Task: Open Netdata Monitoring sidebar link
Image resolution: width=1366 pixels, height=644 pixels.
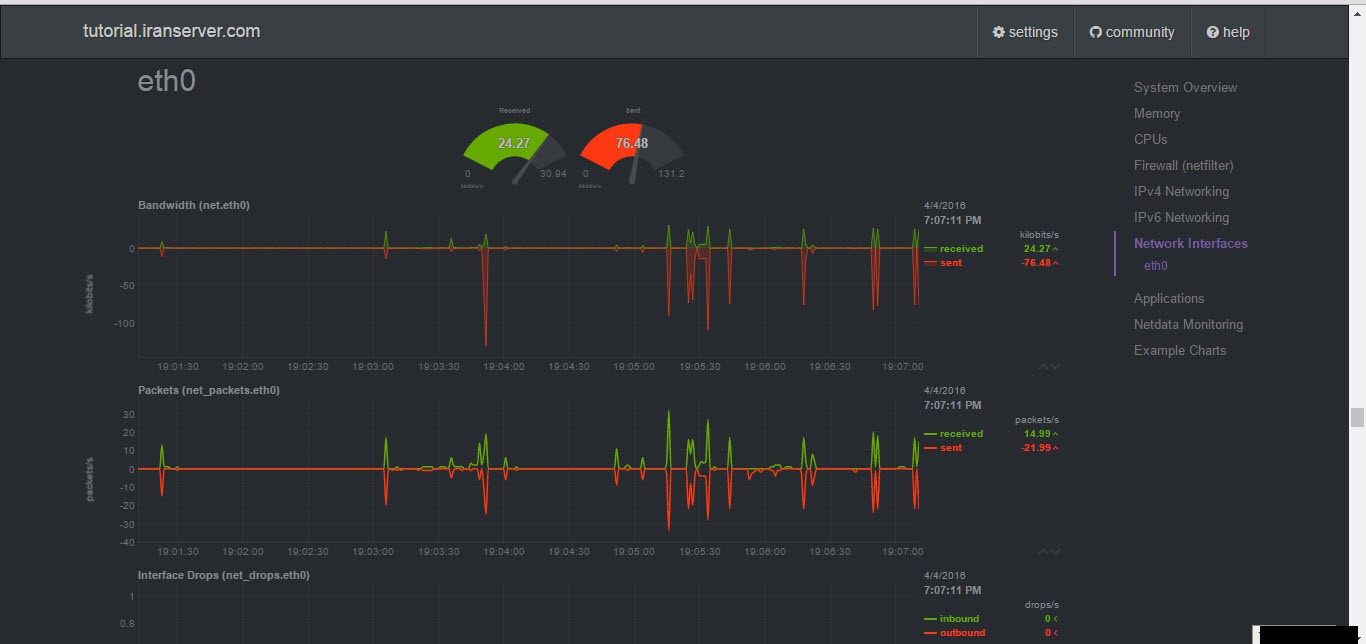Action: point(1188,324)
